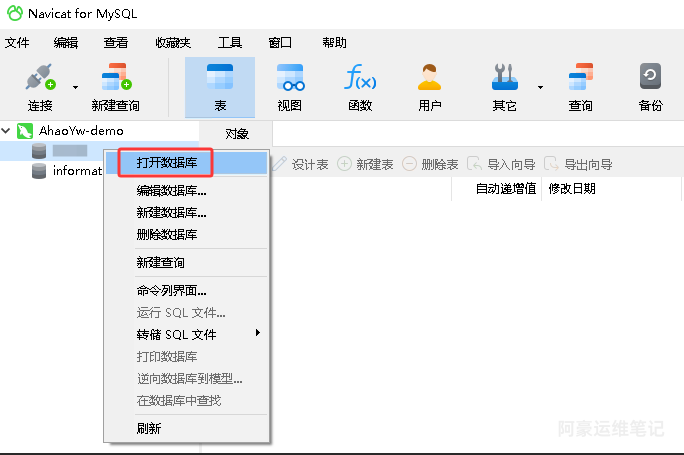Expand the Others (其它) dropdown arrow
Screen dimensions: 684x455
[540, 87]
